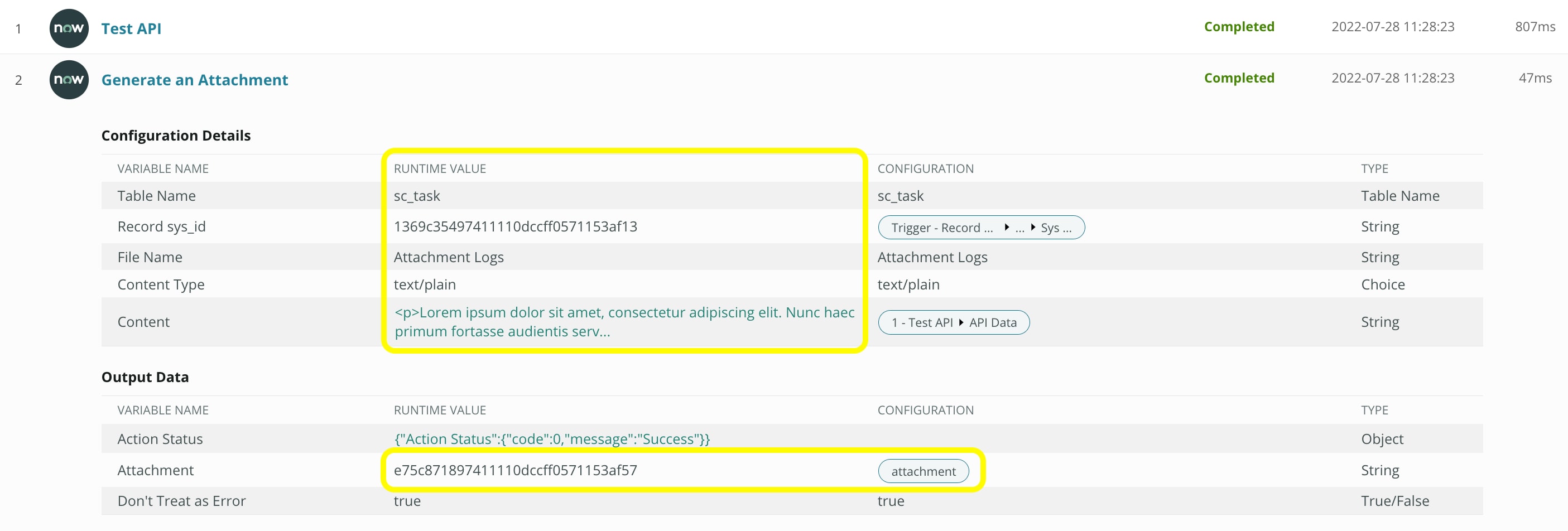Expand the ellipsis in the Trigger Record pill

(x=1020, y=227)
